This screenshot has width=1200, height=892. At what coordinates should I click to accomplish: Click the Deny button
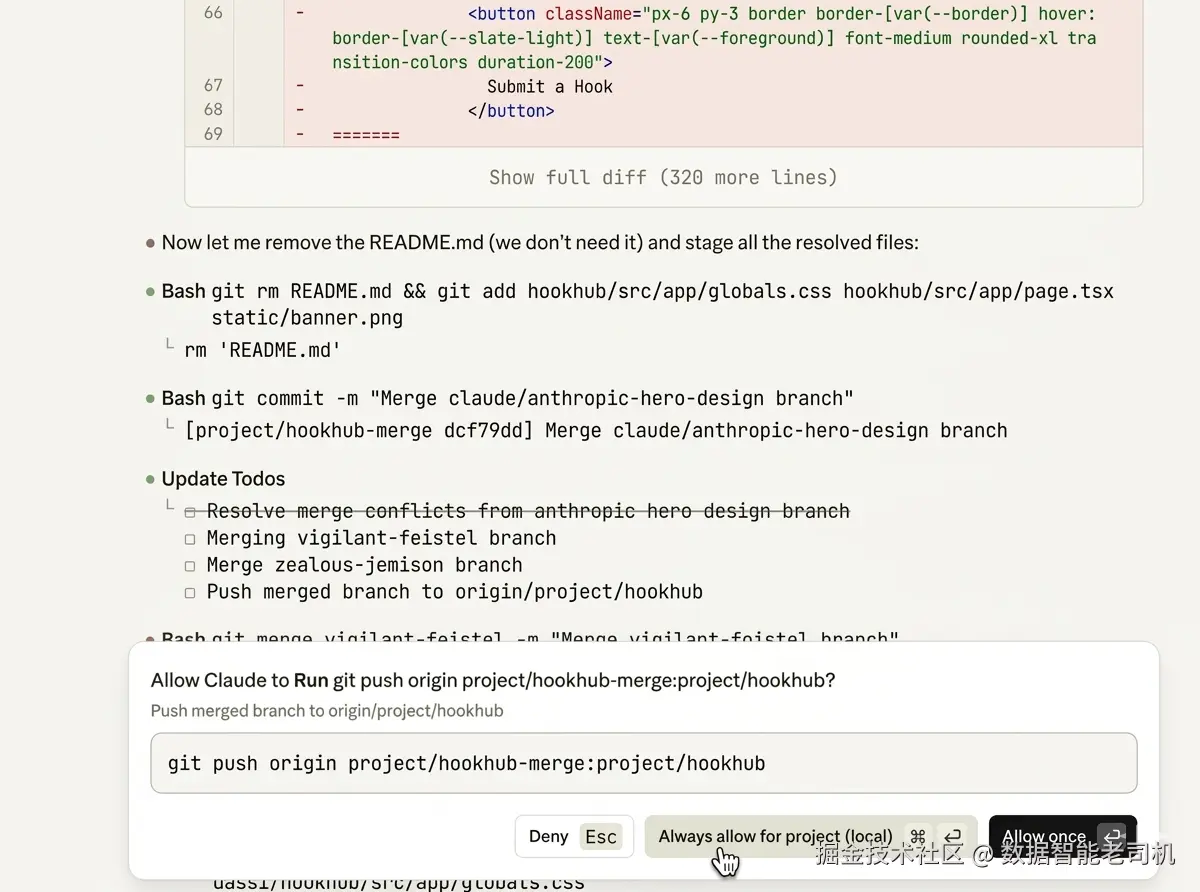[574, 836]
